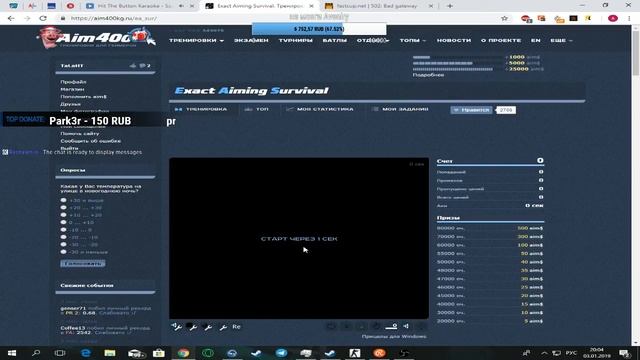Image resolution: width=640 pixels, height=360 pixels.
Task: Open the Windows Start menu
Action: (11, 353)
